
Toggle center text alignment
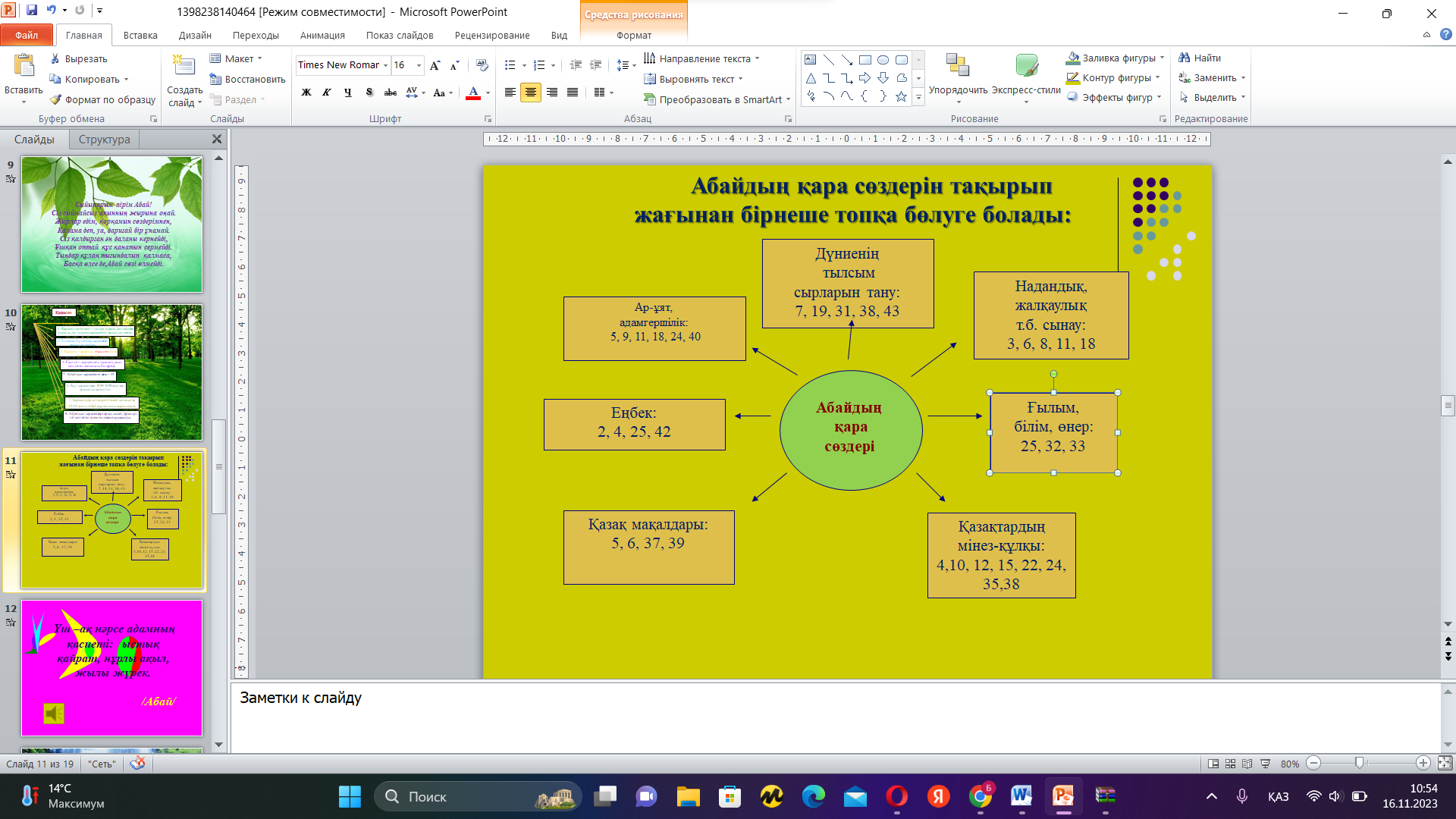click(x=531, y=93)
